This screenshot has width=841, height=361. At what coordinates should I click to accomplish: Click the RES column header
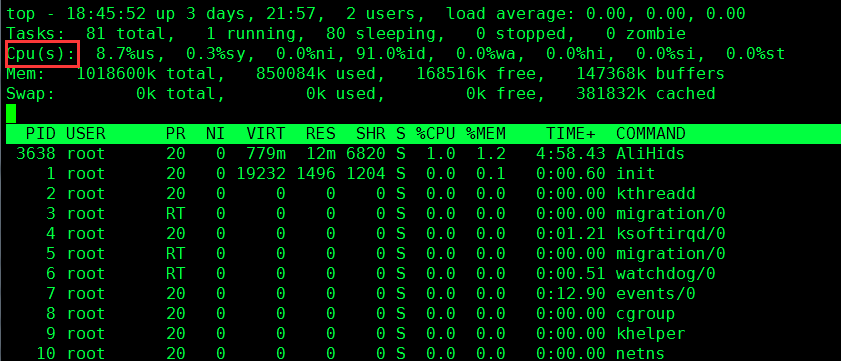click(x=321, y=134)
